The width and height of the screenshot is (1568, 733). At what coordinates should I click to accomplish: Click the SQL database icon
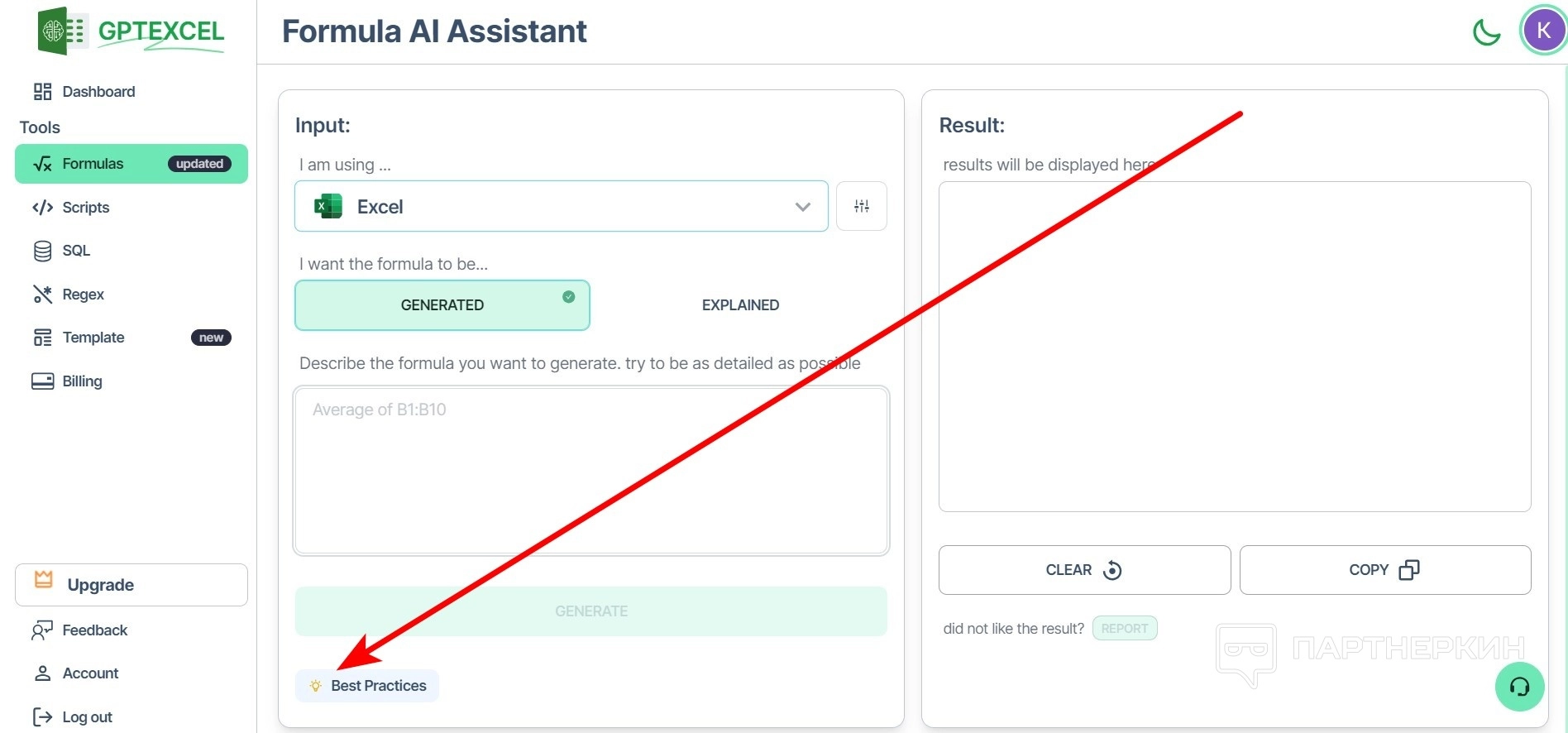click(42, 251)
